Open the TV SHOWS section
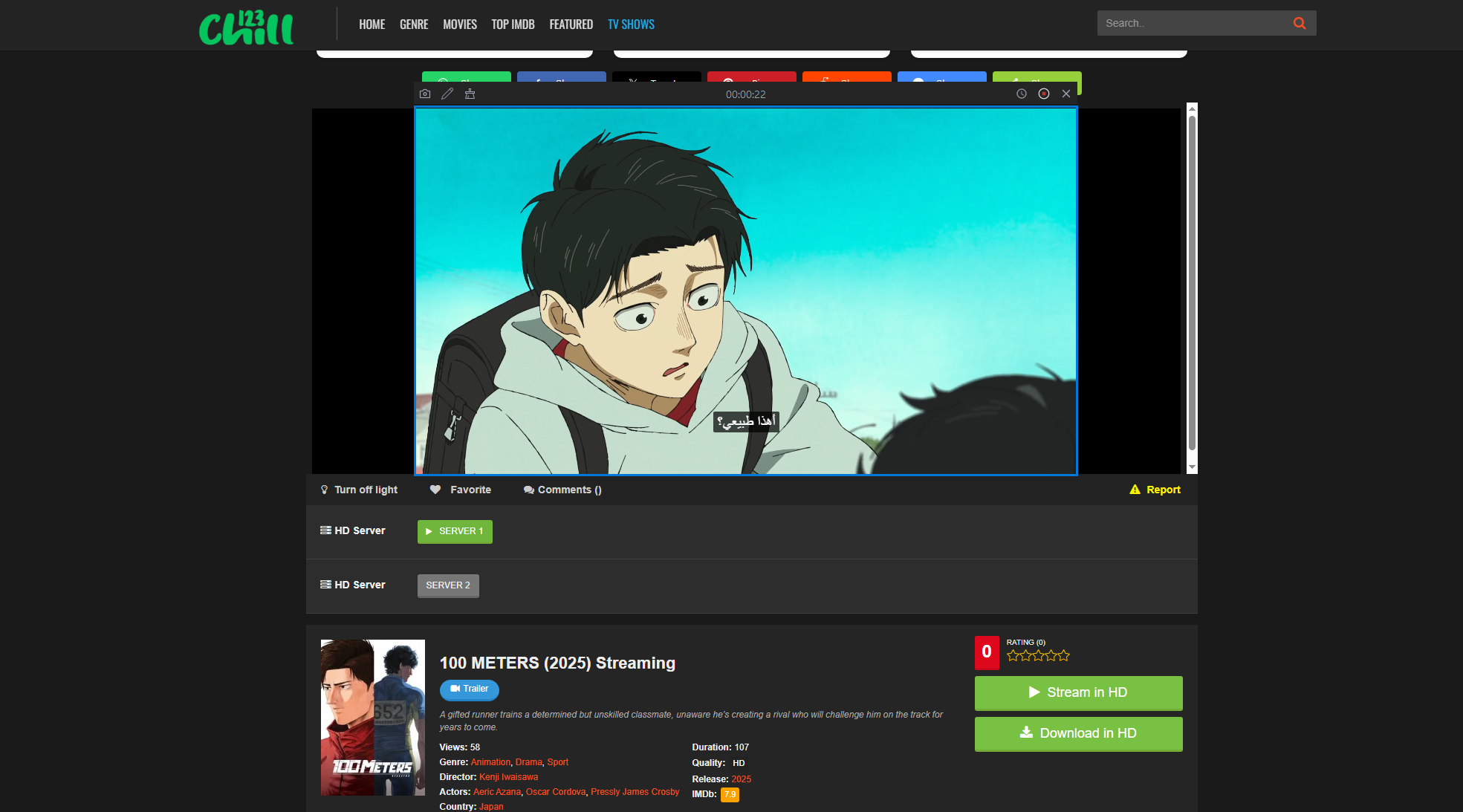This screenshot has width=1463, height=812. 631,24
